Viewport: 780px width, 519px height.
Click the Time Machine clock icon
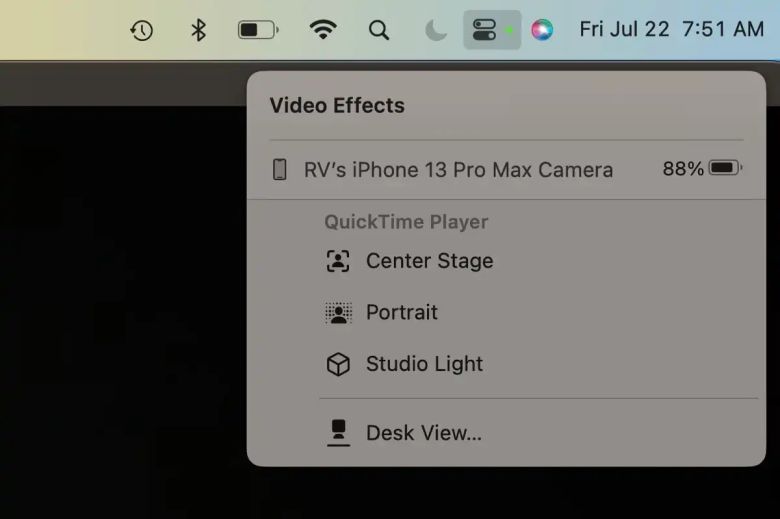click(142, 30)
